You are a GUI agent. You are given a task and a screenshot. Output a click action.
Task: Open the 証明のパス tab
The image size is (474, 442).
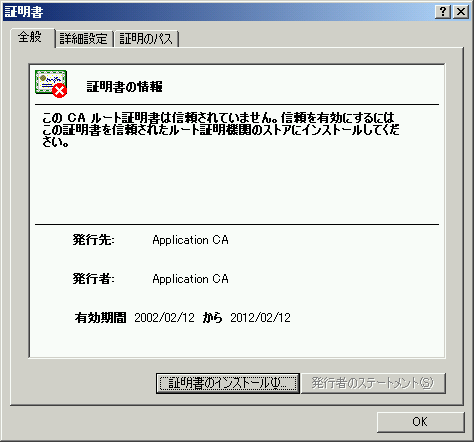[x=146, y=39]
